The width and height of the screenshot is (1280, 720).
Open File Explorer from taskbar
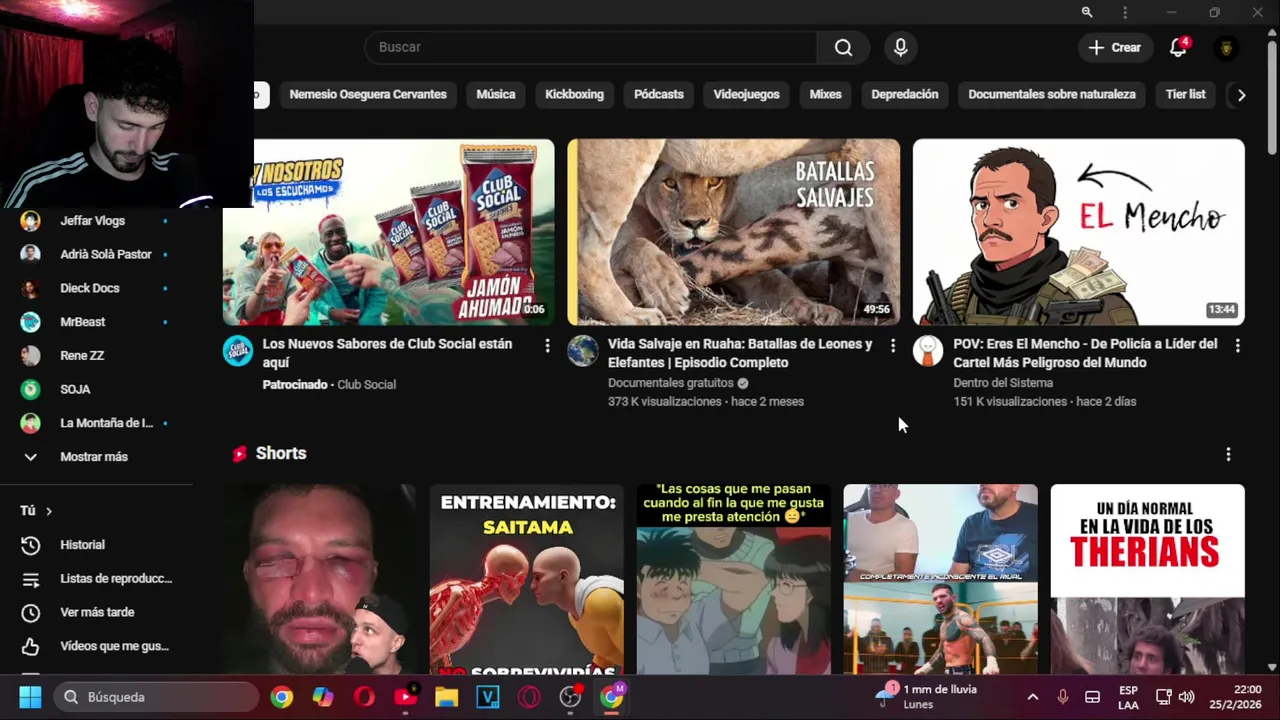tap(446, 697)
